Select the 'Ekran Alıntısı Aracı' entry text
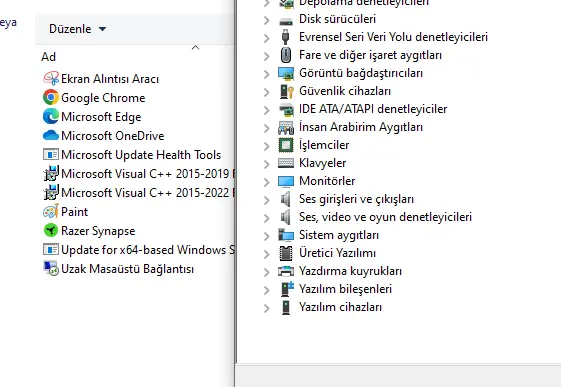The image size is (561, 387). (110, 79)
